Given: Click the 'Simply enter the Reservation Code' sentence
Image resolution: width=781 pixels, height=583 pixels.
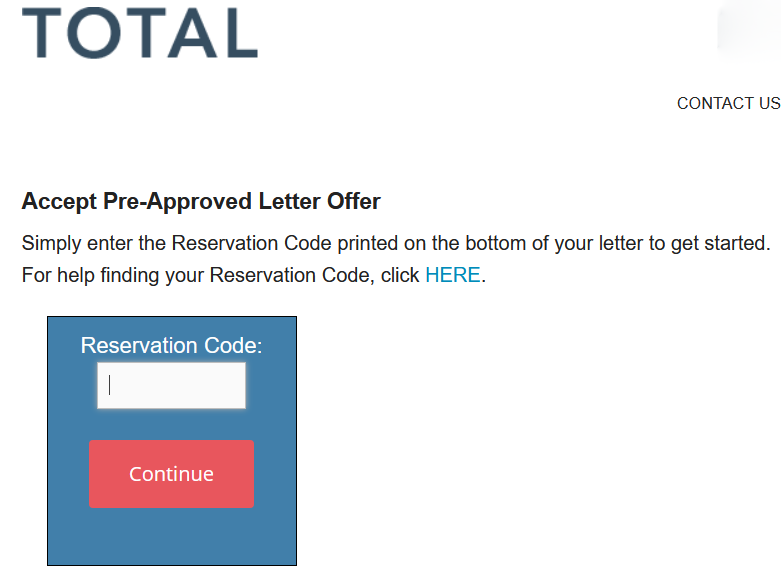Looking at the screenshot, I should pos(396,244).
